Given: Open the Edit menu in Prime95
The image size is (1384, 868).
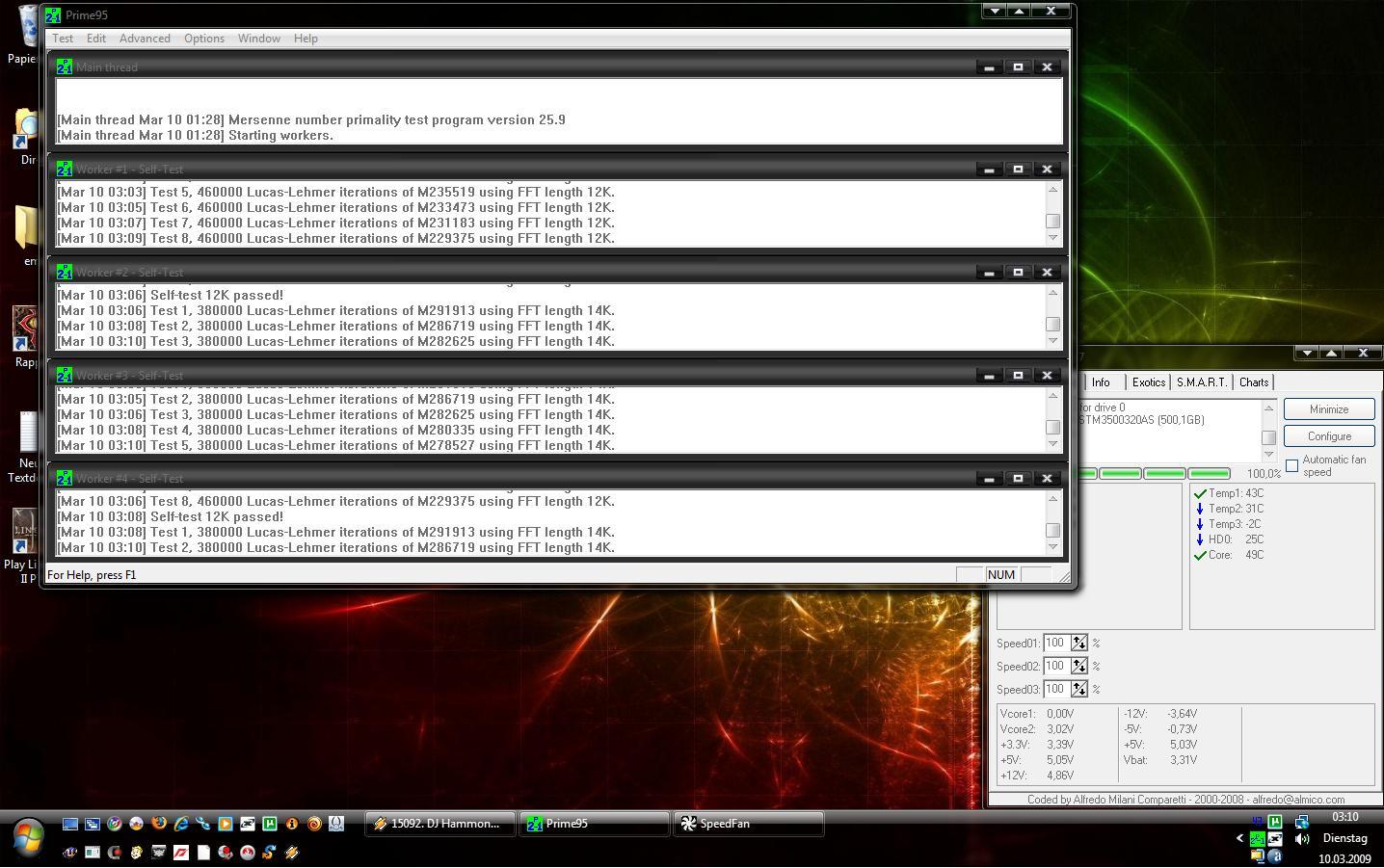Looking at the screenshot, I should (x=96, y=39).
